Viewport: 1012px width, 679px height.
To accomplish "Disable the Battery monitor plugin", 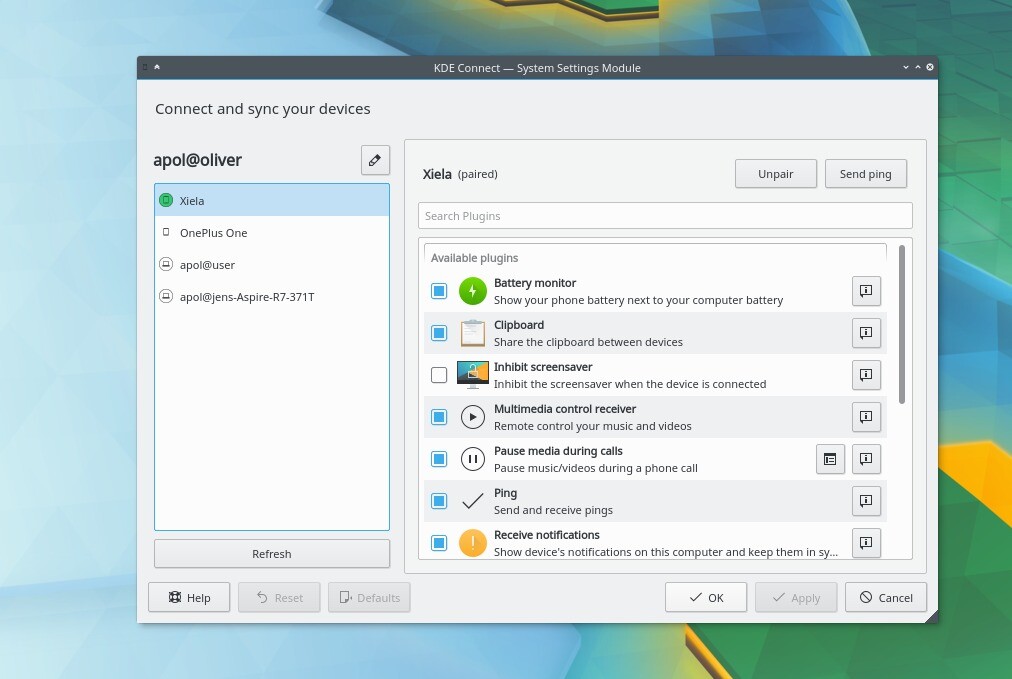I will pos(438,290).
